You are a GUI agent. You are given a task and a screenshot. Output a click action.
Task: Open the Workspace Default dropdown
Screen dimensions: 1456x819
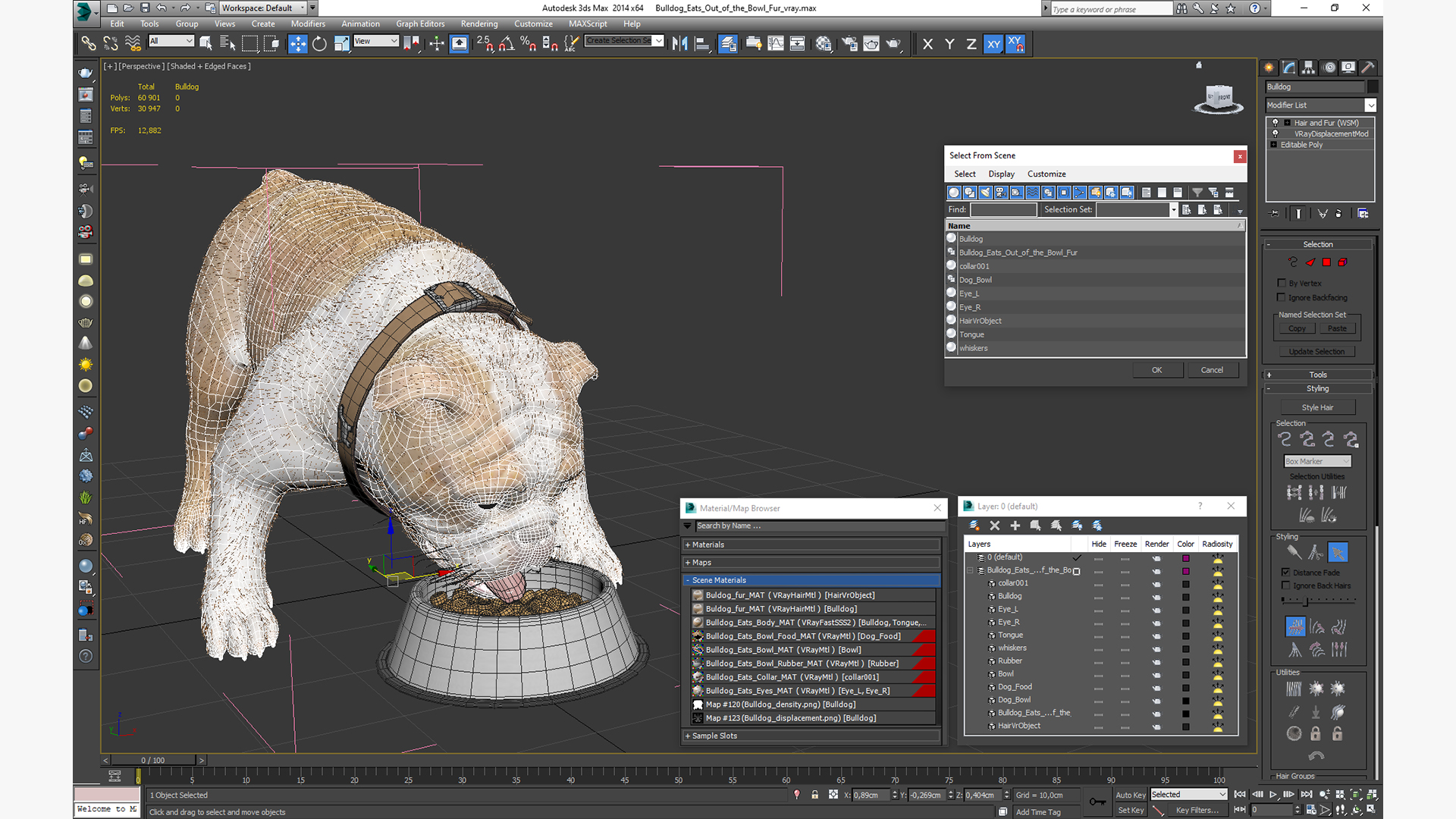pyautogui.click(x=265, y=8)
